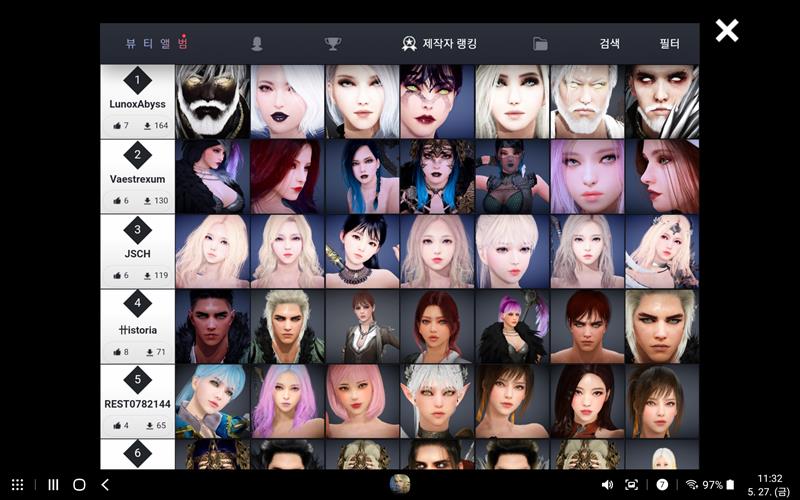The image size is (800, 500).
Task: Open the notification count 7 badge
Action: point(662,485)
